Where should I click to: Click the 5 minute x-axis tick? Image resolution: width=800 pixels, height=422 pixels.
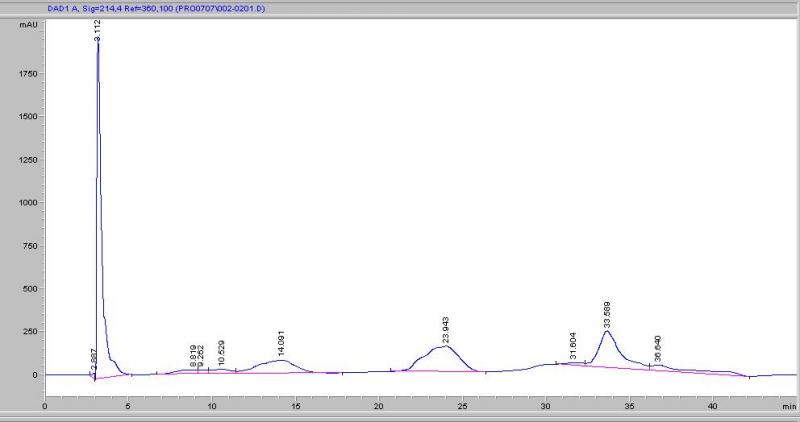tap(128, 407)
